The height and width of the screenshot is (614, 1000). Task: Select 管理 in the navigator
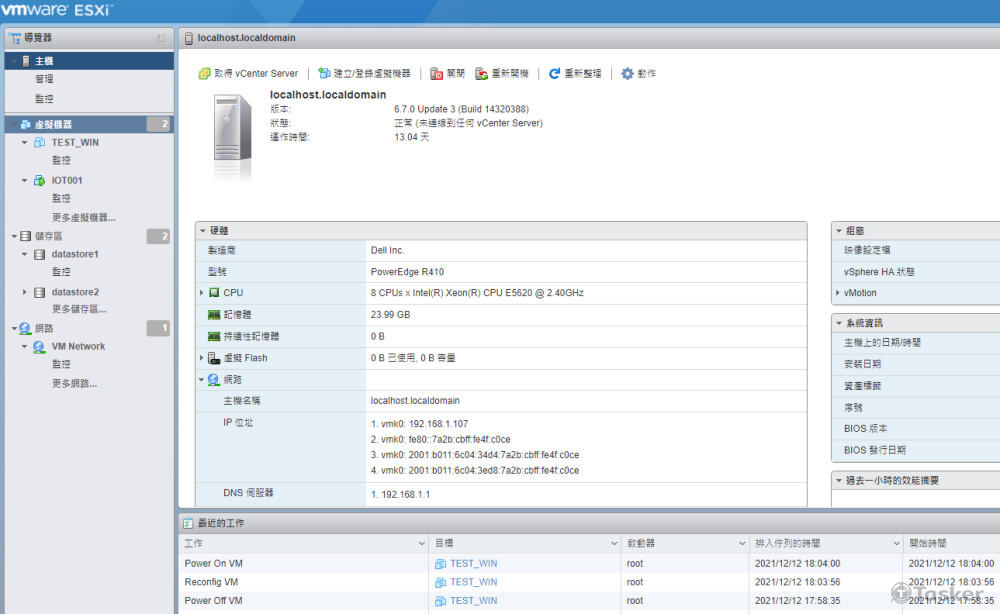[44, 79]
